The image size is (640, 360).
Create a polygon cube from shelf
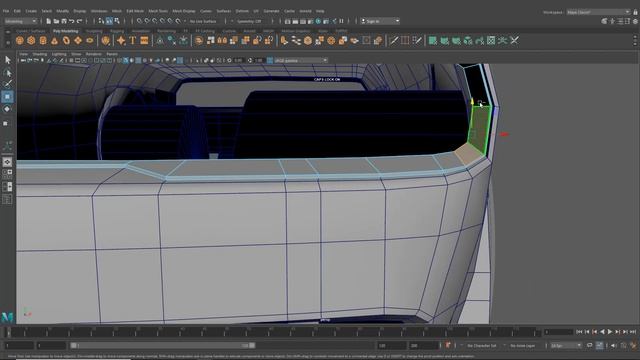(31, 40)
